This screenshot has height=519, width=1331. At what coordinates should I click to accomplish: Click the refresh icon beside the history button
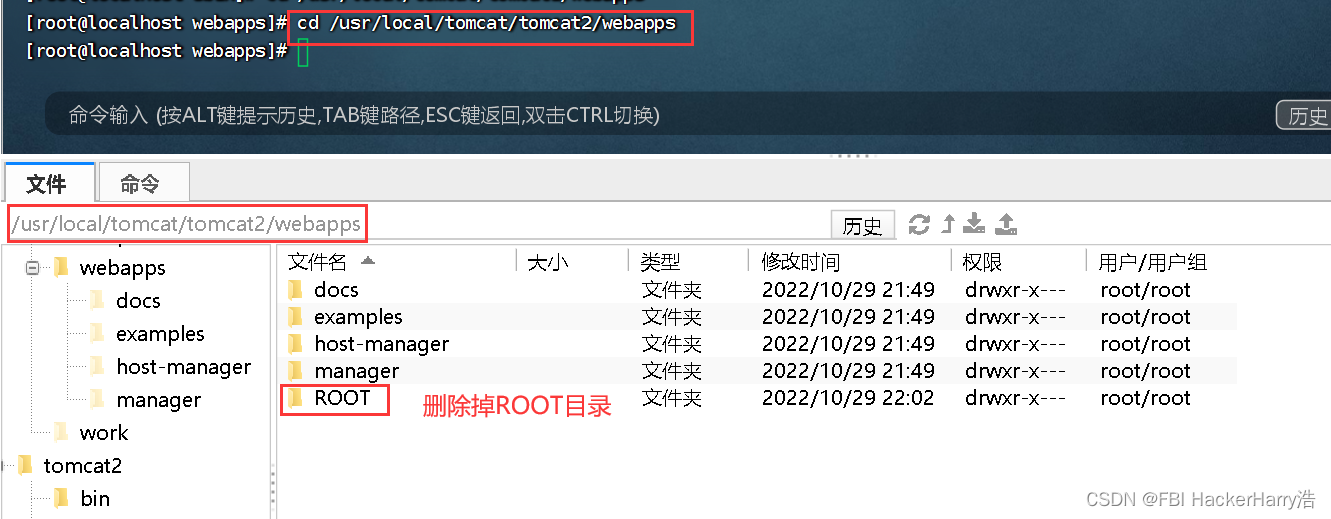(x=919, y=225)
